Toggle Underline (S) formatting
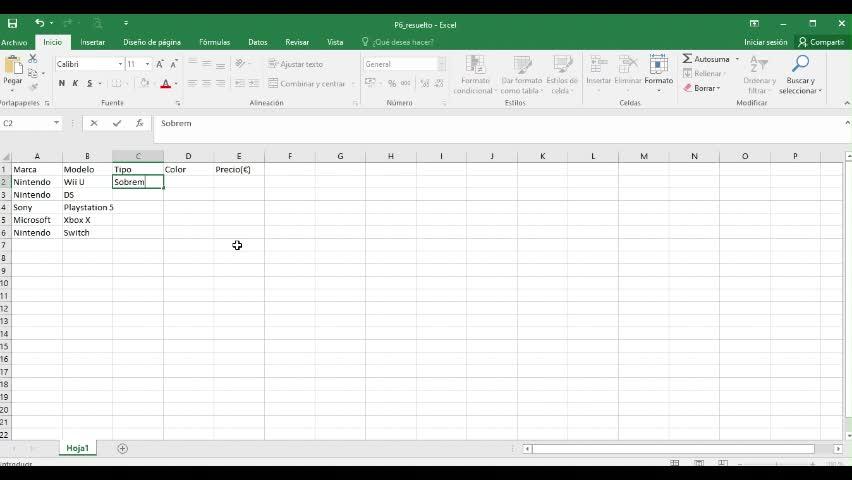This screenshot has width=852, height=480. pos(89,83)
